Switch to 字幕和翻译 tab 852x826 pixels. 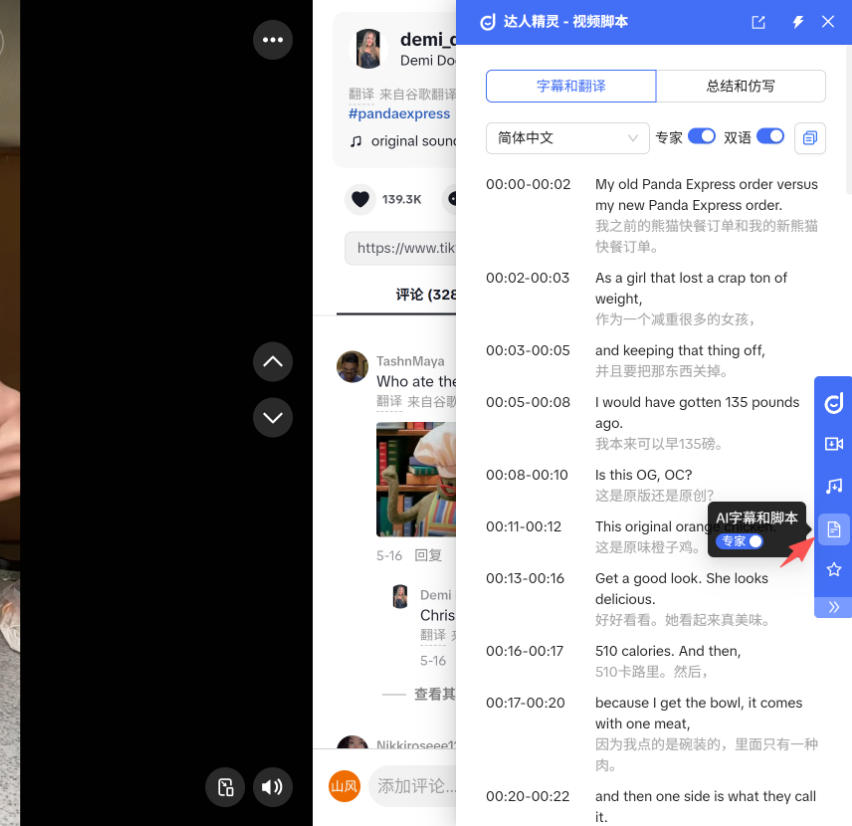click(571, 86)
